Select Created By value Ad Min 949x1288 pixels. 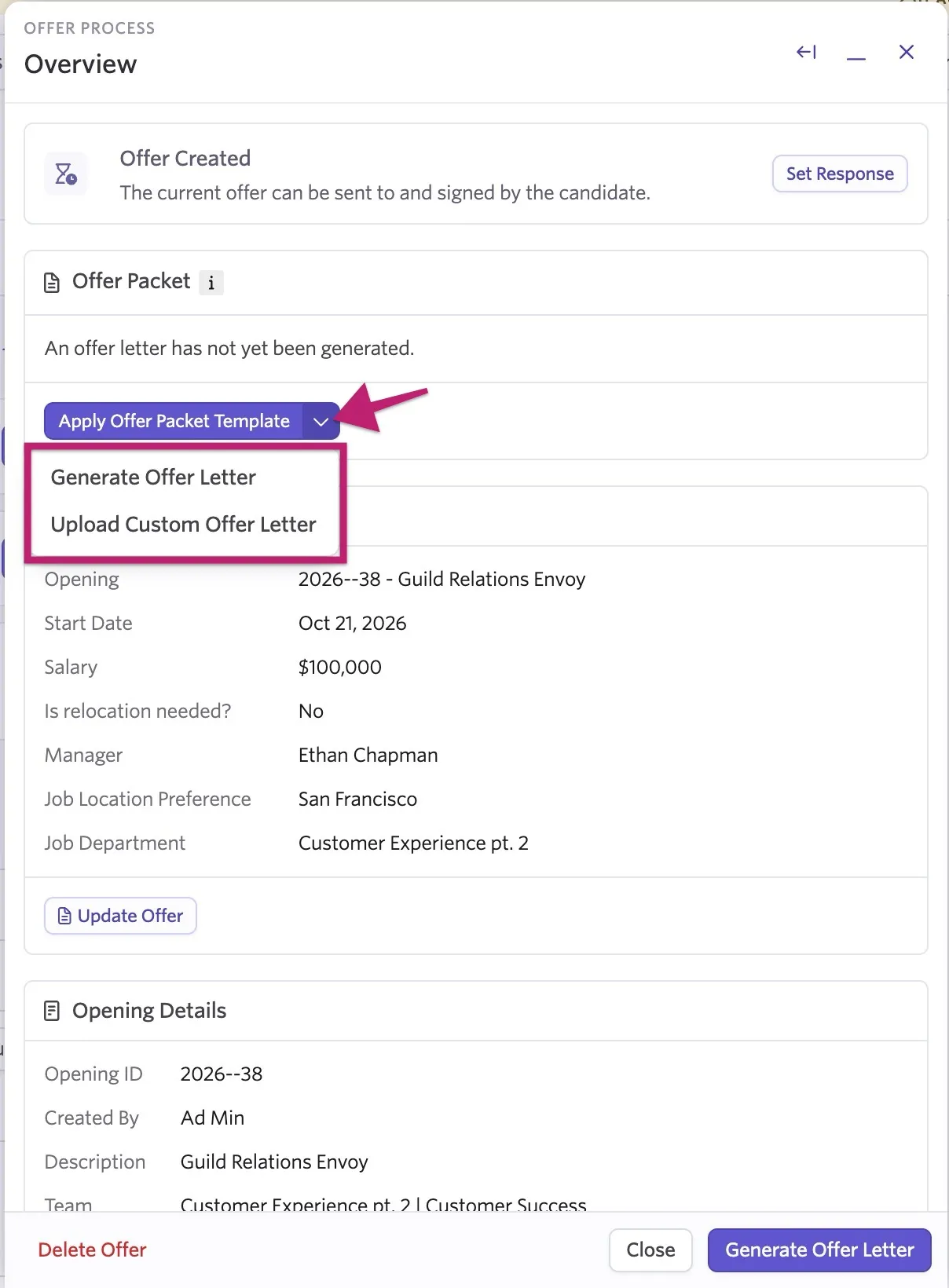[x=212, y=1118]
